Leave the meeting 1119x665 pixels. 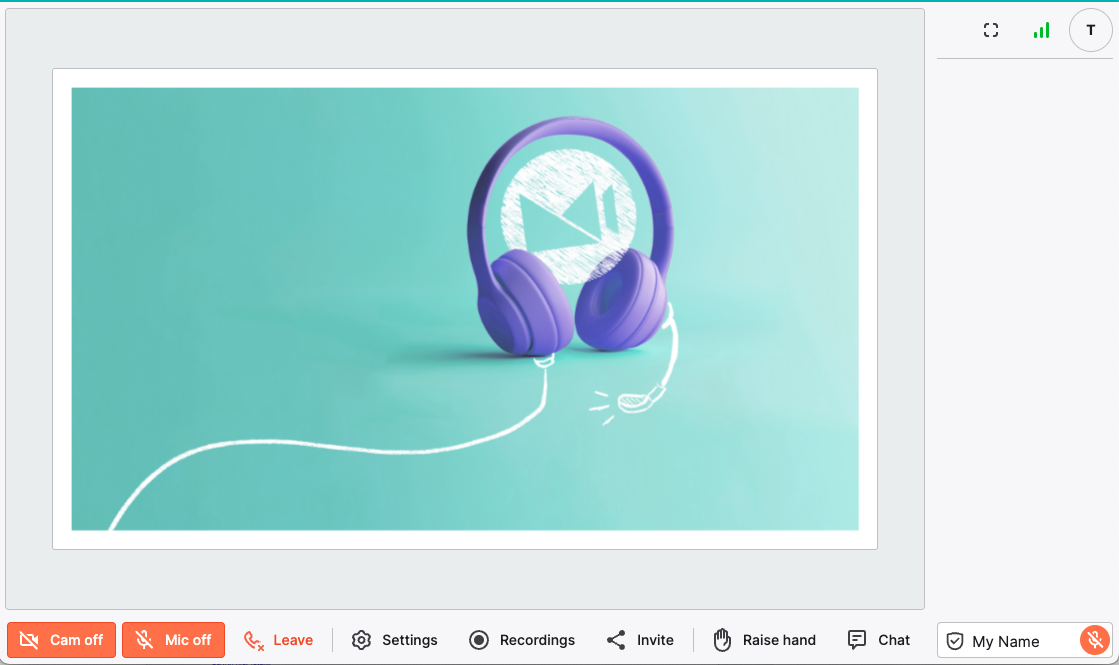point(278,640)
